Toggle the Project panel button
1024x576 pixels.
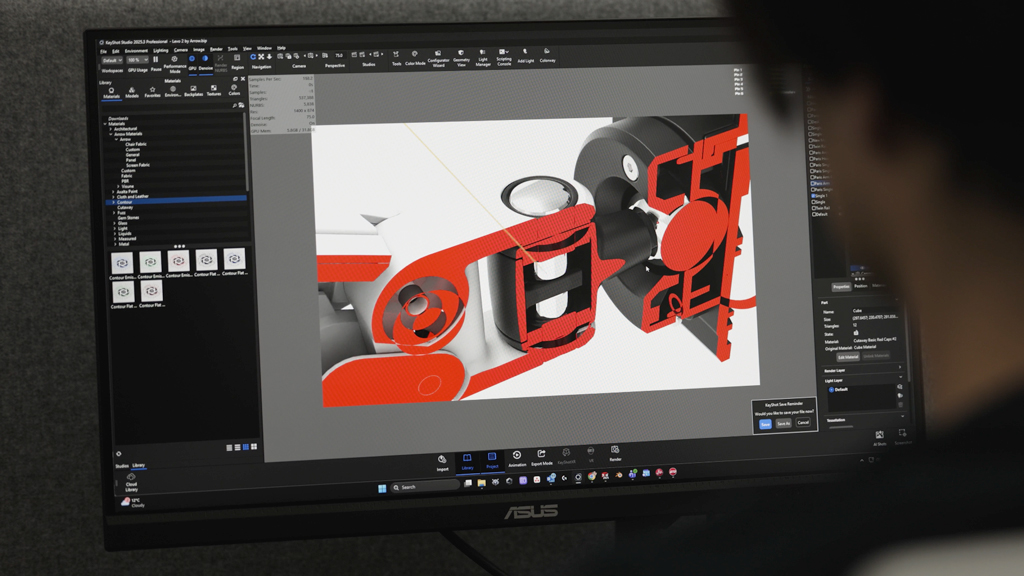pyautogui.click(x=492, y=460)
